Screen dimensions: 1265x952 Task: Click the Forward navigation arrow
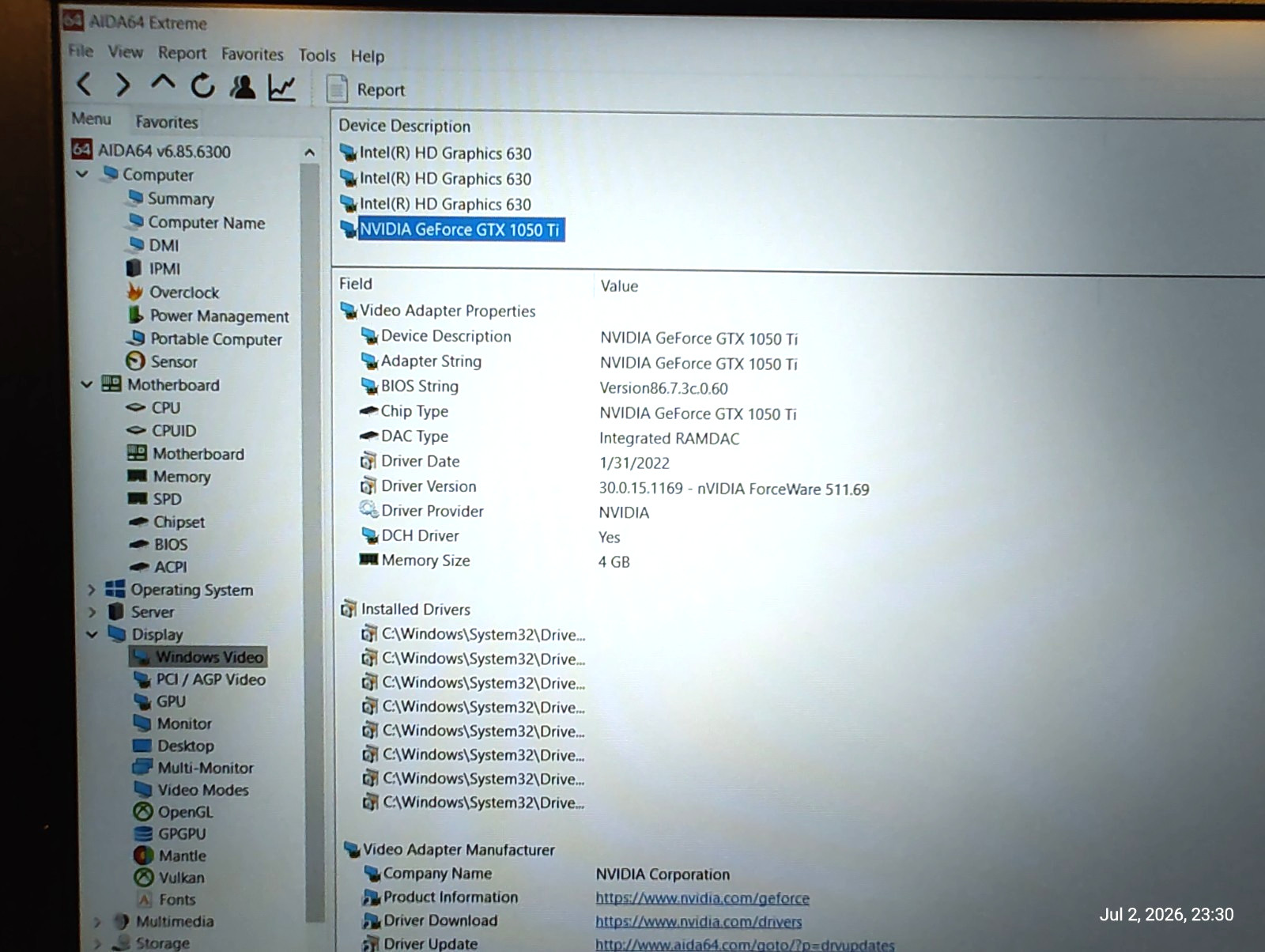coord(123,85)
